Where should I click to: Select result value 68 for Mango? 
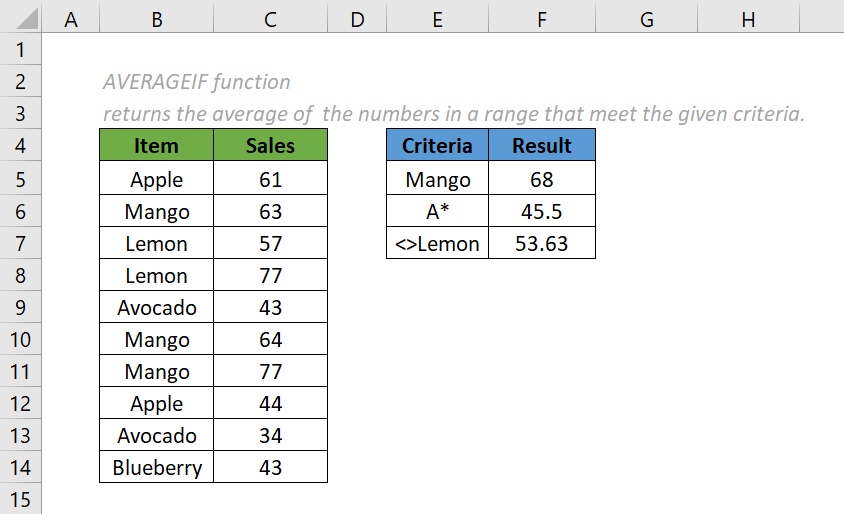tap(541, 179)
